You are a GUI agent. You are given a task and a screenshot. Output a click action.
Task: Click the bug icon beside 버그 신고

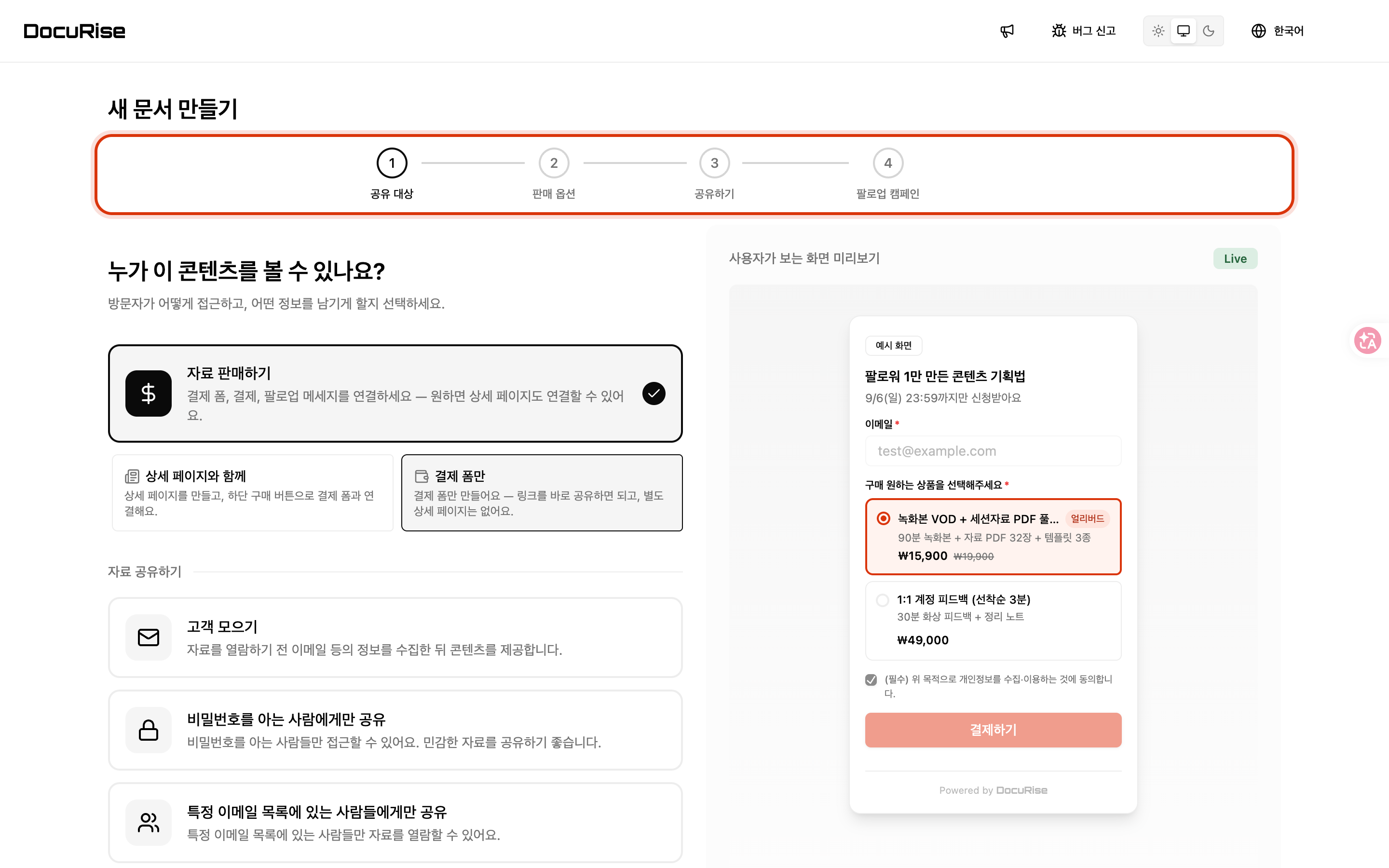[1059, 31]
